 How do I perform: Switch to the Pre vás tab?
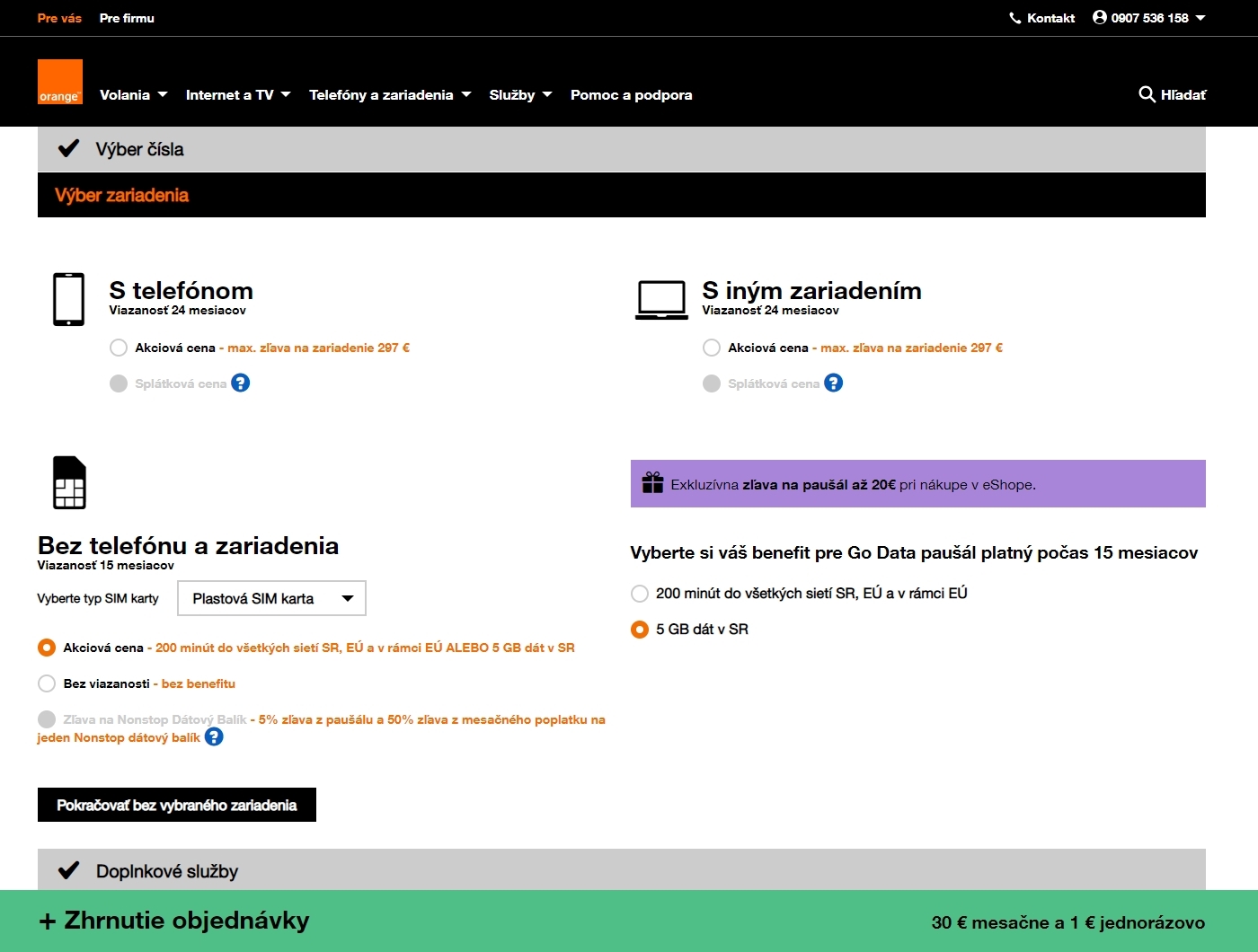pyautogui.click(x=59, y=18)
